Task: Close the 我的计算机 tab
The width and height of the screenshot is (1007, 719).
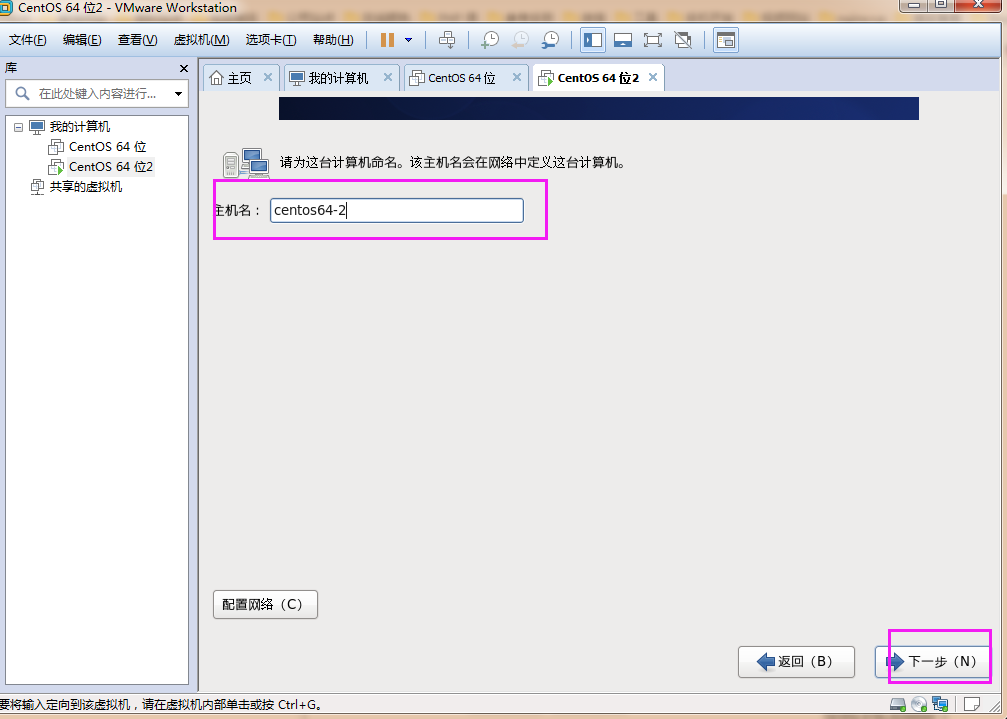Action: tap(388, 77)
